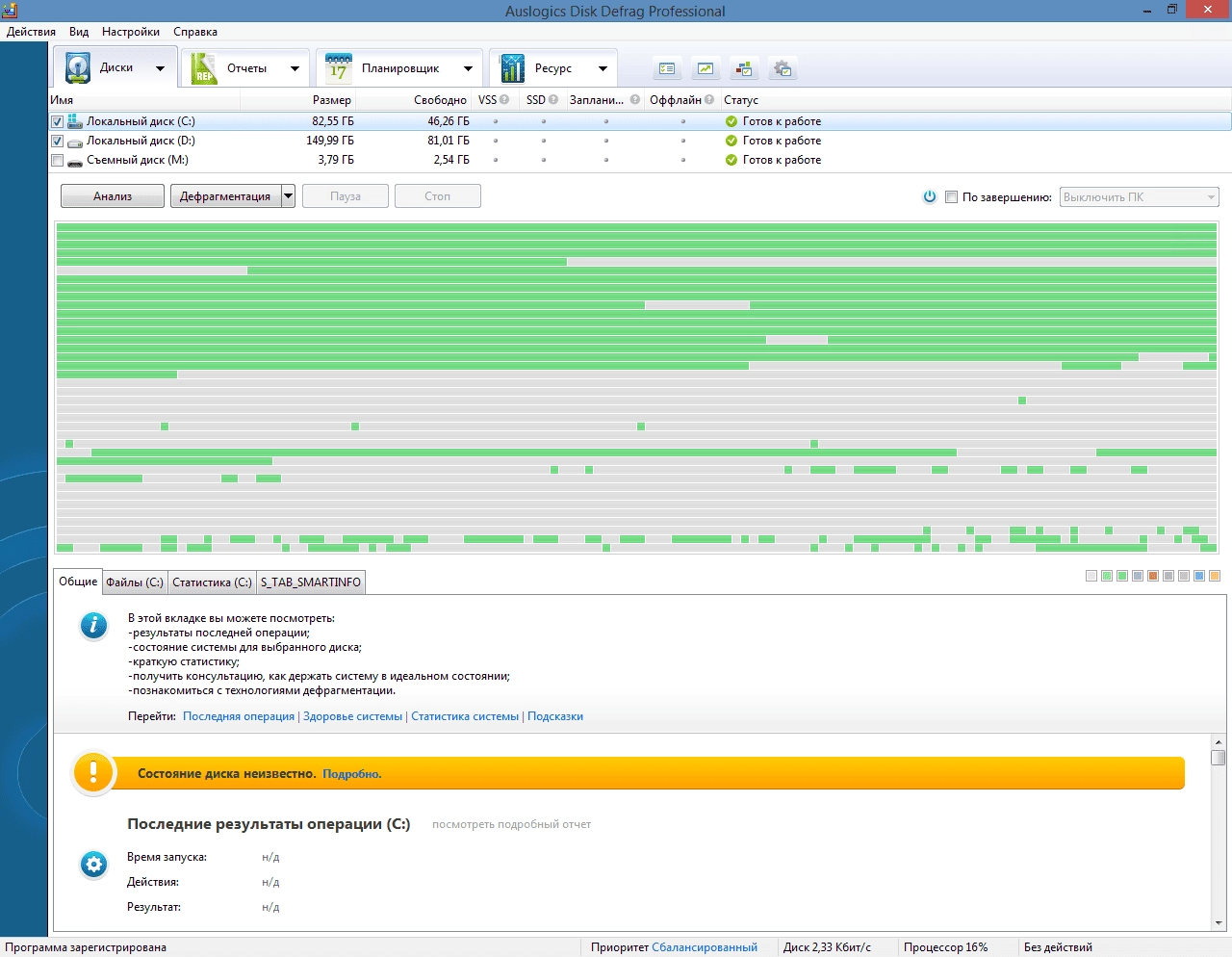This screenshot has height=957, width=1232.
Task: Open the Справка menu
Action: click(195, 32)
